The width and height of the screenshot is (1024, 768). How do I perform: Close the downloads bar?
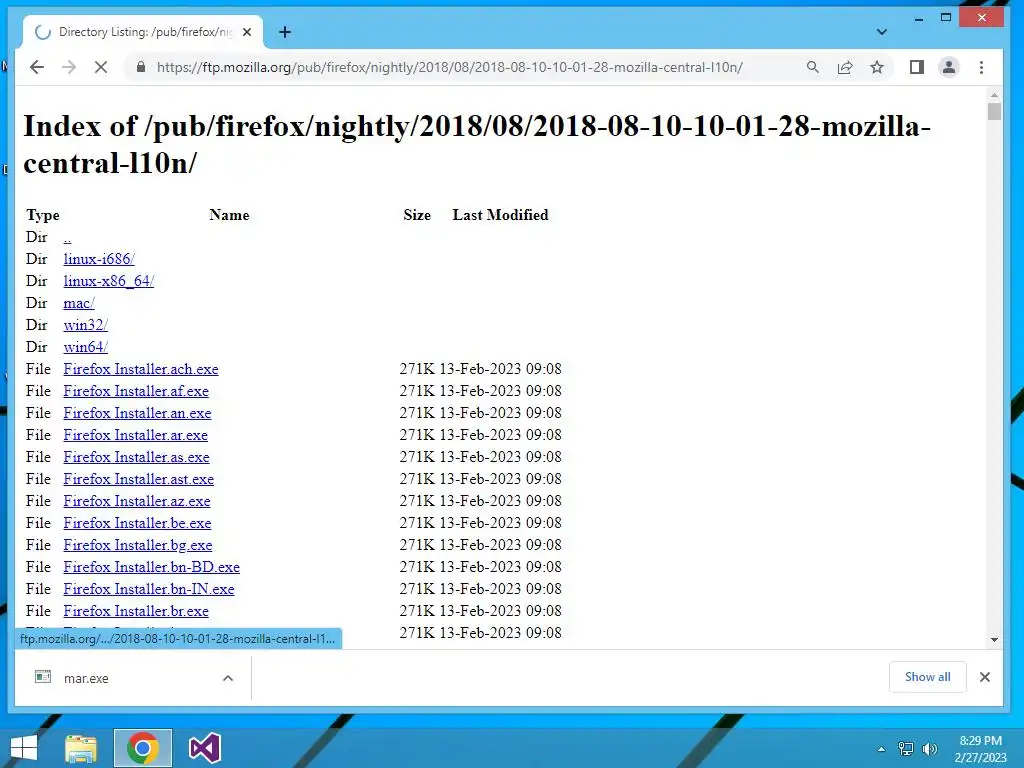[985, 677]
